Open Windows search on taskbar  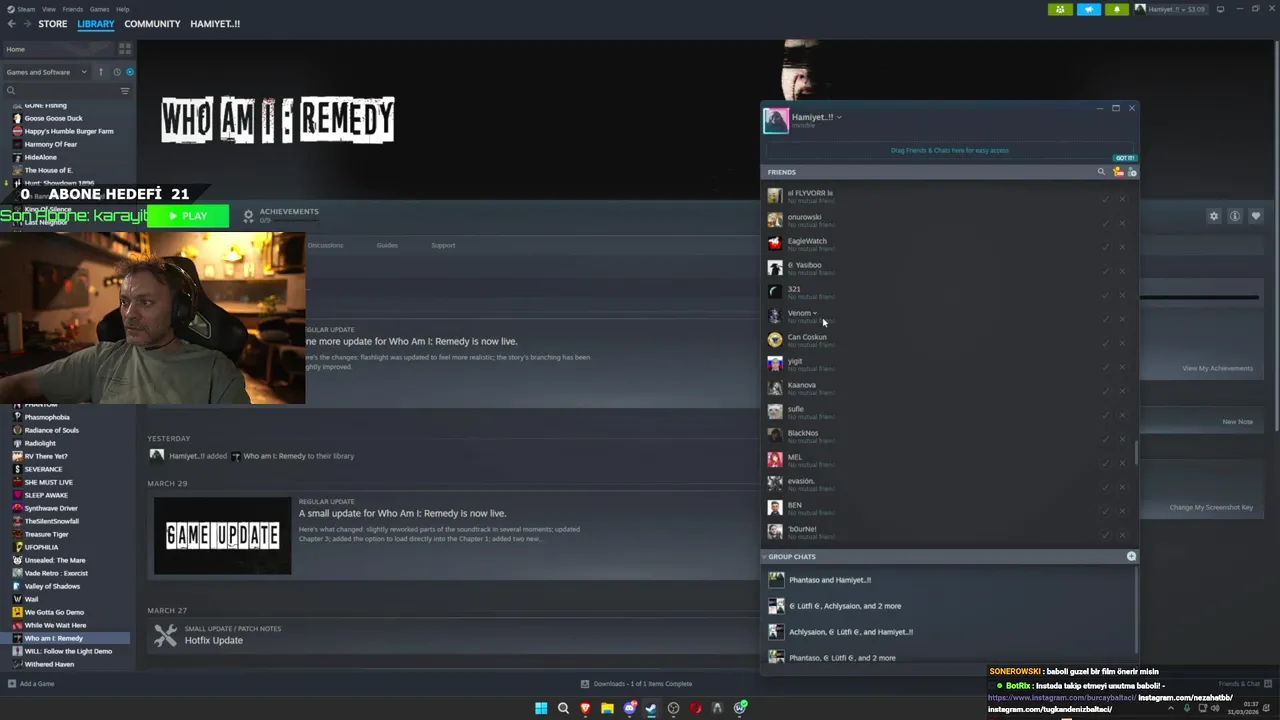[x=563, y=708]
